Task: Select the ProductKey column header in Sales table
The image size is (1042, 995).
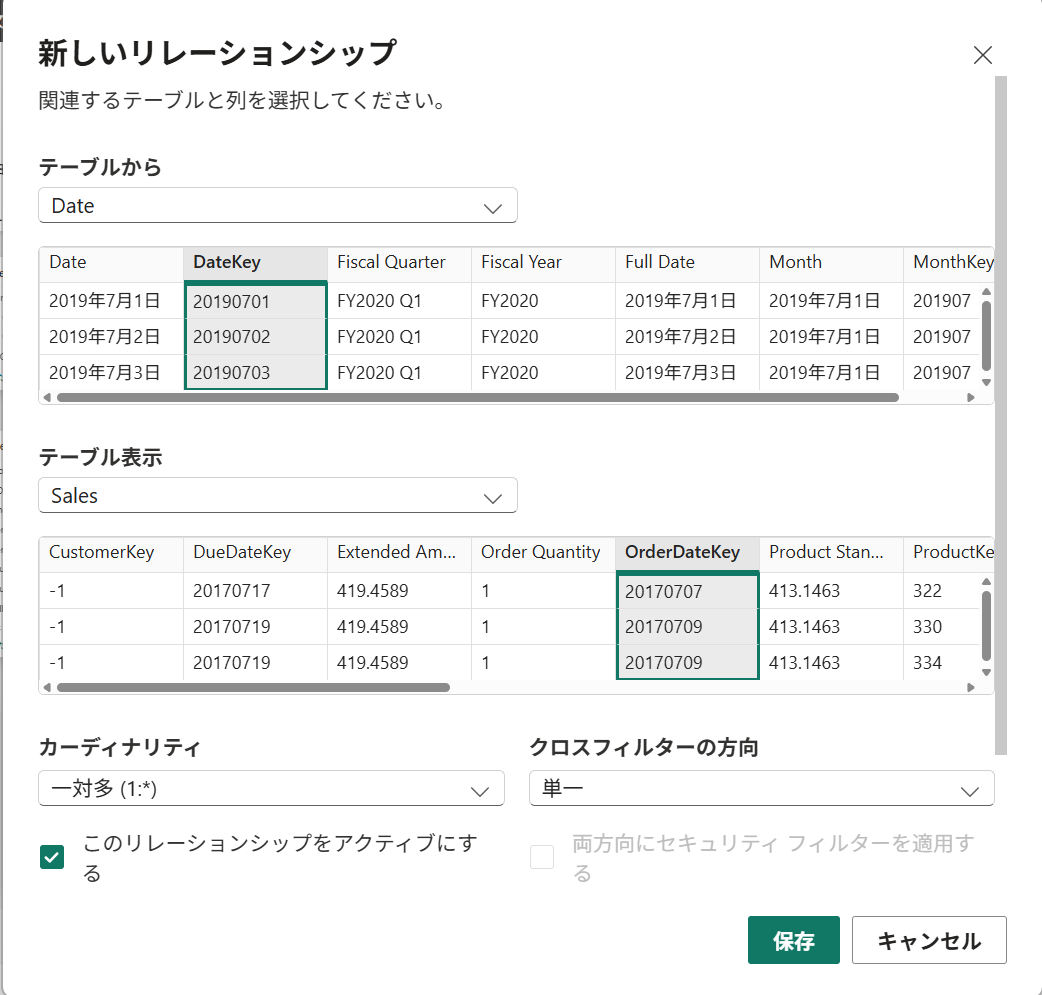Action: click(949, 552)
